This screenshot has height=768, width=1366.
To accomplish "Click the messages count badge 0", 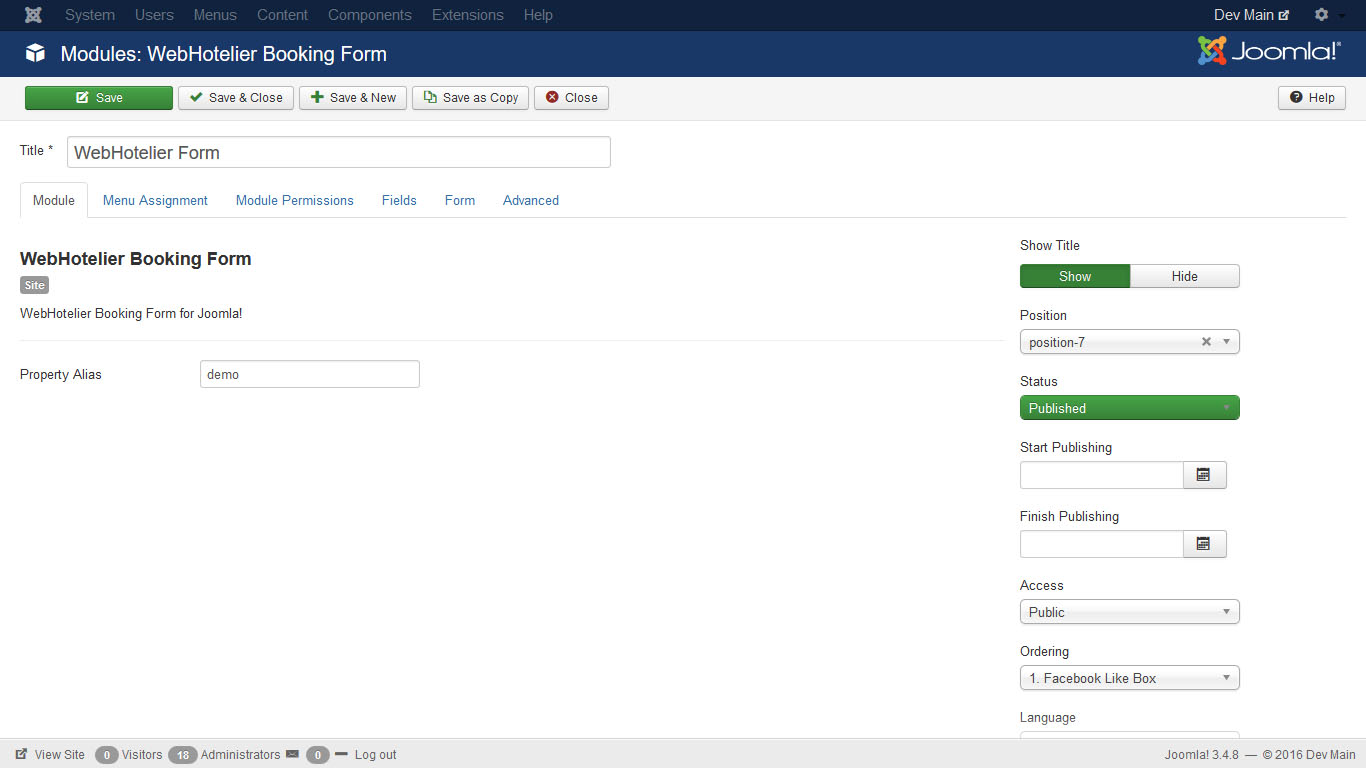I will pyautogui.click(x=318, y=755).
